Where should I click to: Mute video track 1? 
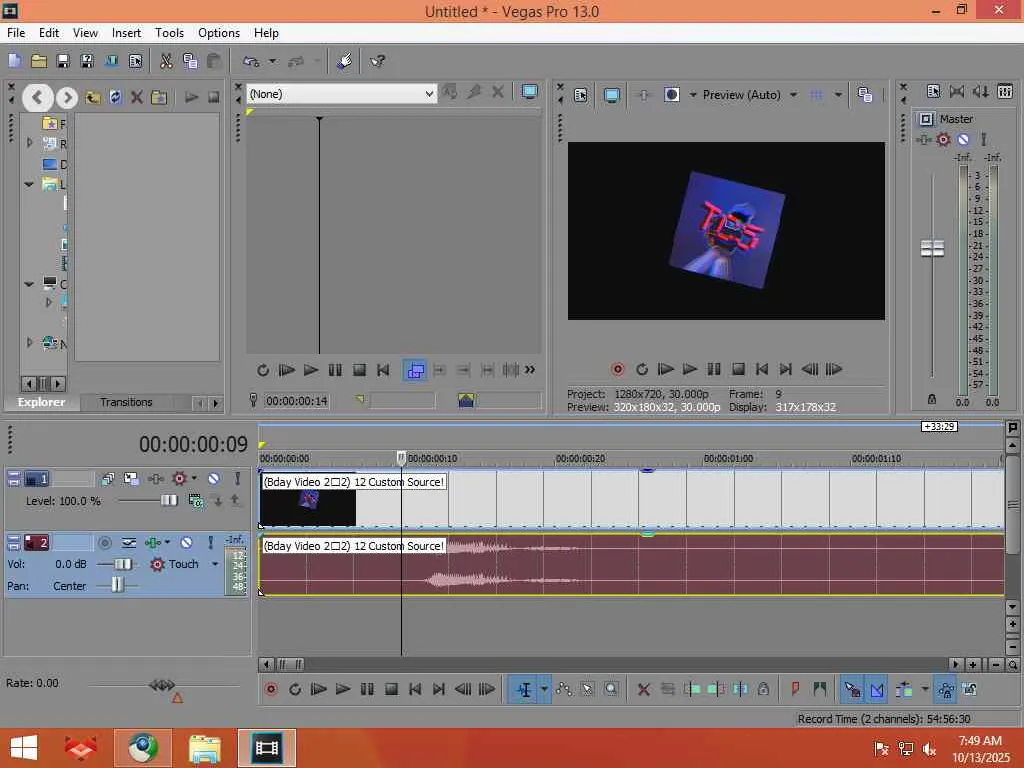213,479
